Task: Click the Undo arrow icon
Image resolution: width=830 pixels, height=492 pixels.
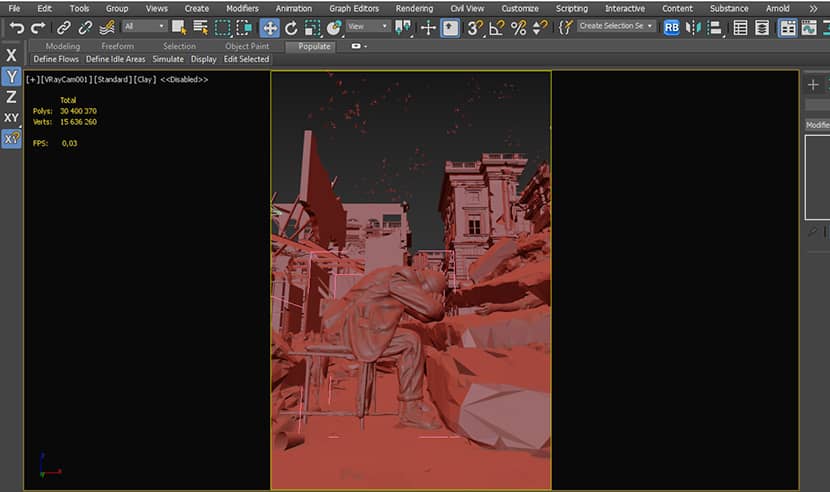Action: tap(16, 28)
